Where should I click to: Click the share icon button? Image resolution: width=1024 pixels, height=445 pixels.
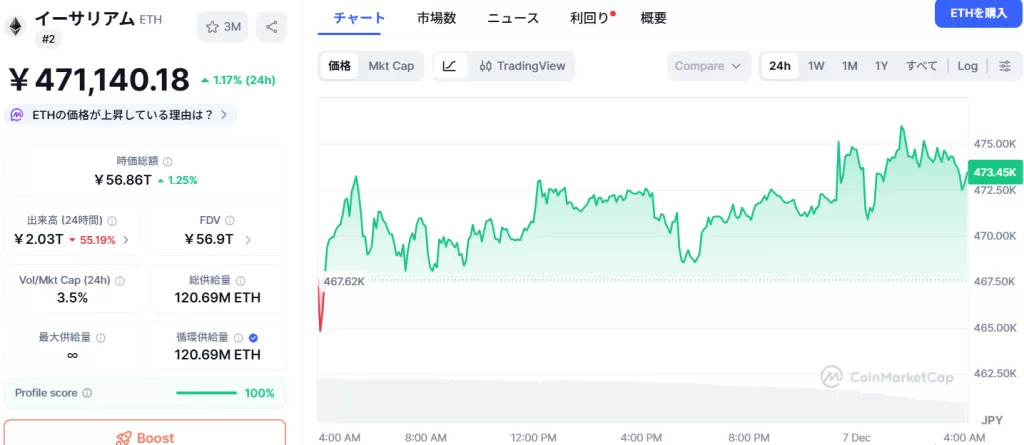click(x=271, y=27)
